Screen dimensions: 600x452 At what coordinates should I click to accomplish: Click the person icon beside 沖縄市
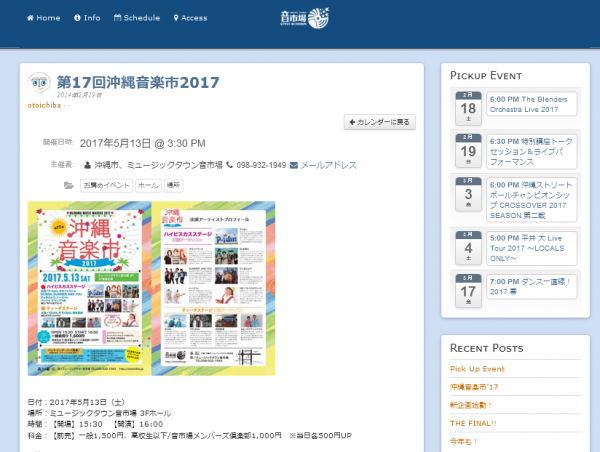tap(88, 165)
